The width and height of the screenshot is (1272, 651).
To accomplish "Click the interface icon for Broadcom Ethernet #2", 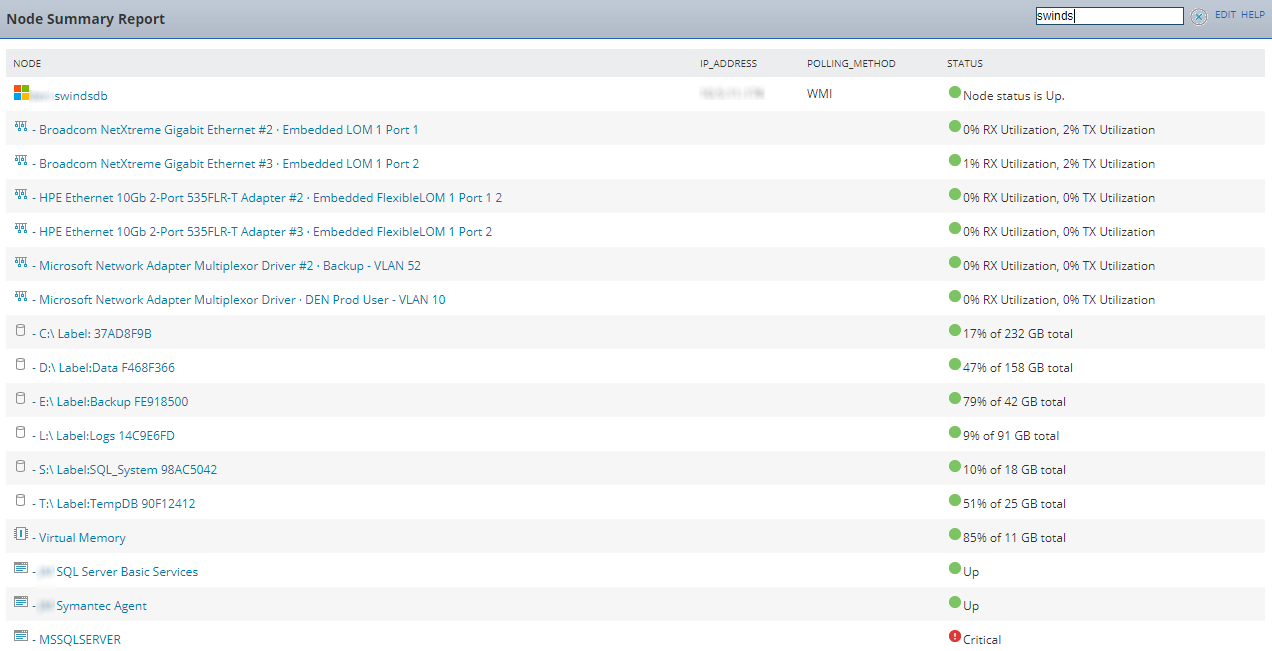I will tap(21, 127).
